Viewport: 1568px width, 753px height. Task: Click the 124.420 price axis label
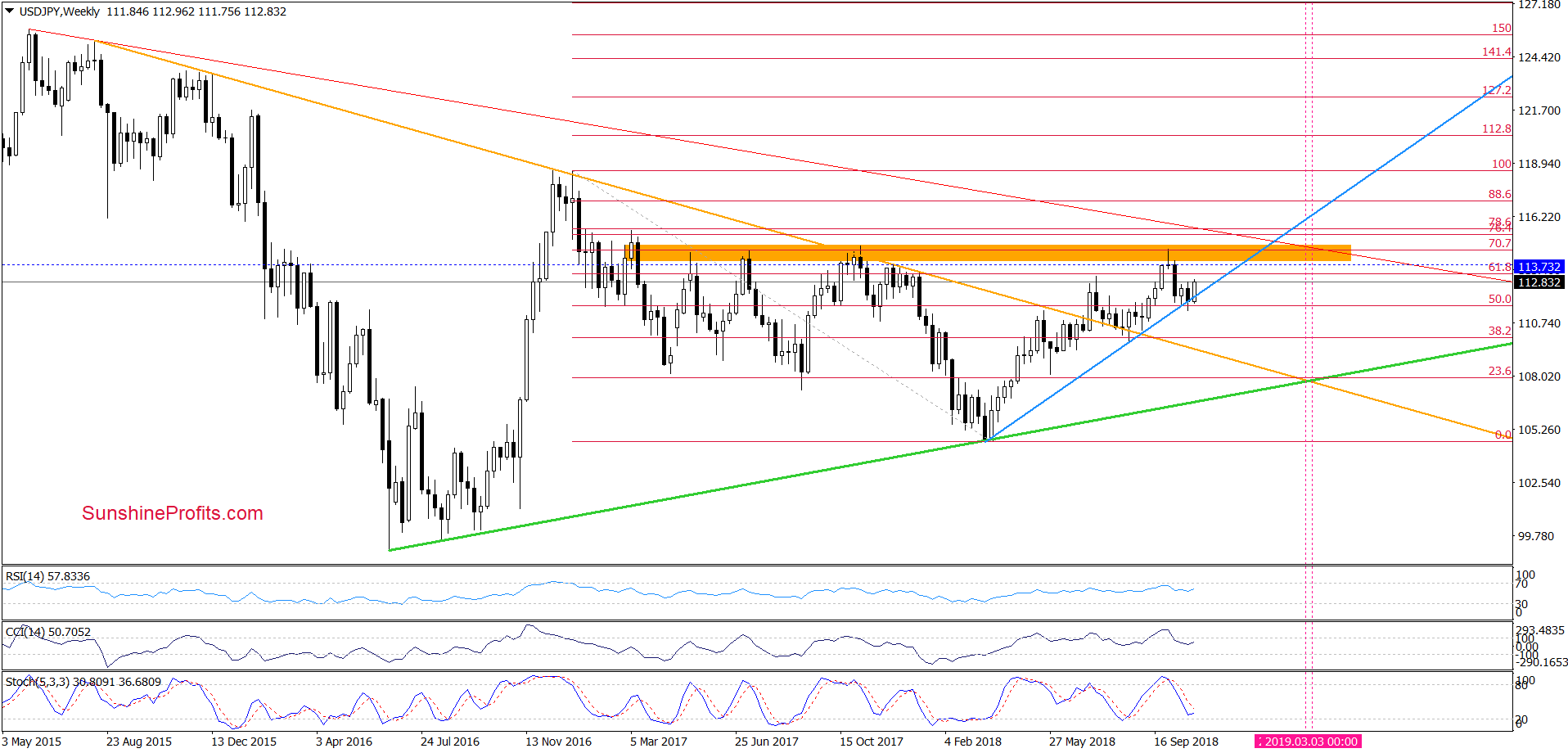1539,57
